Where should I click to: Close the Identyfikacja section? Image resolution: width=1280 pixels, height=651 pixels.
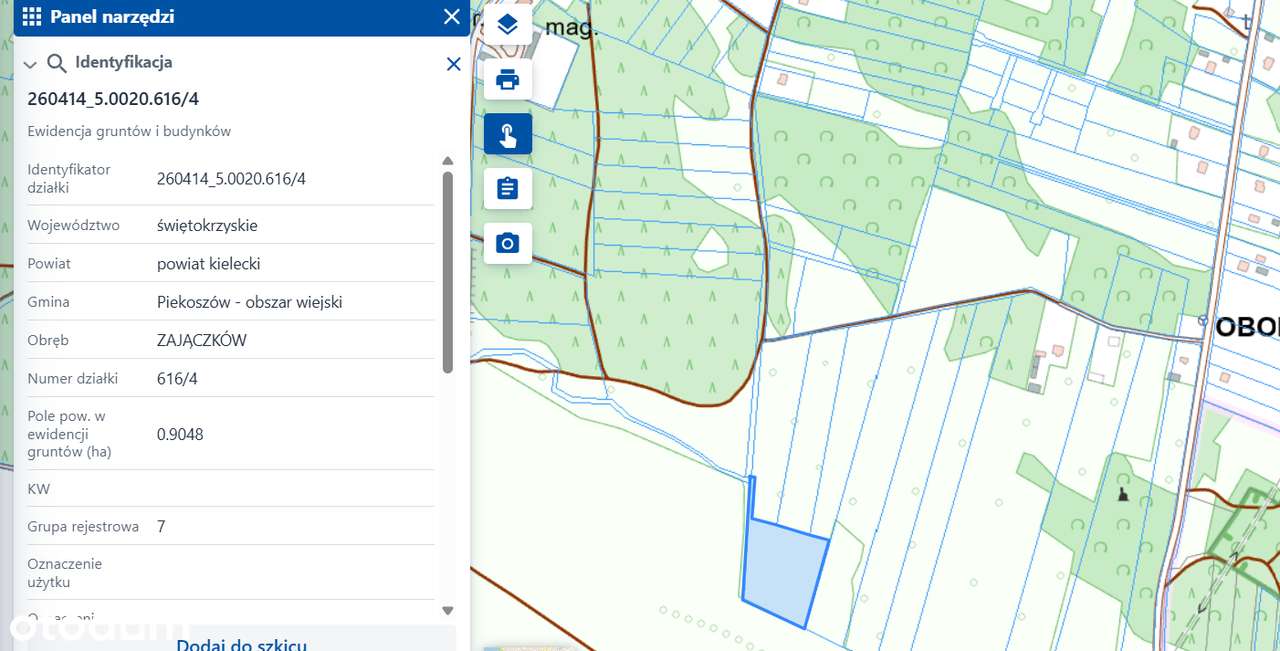coord(453,64)
